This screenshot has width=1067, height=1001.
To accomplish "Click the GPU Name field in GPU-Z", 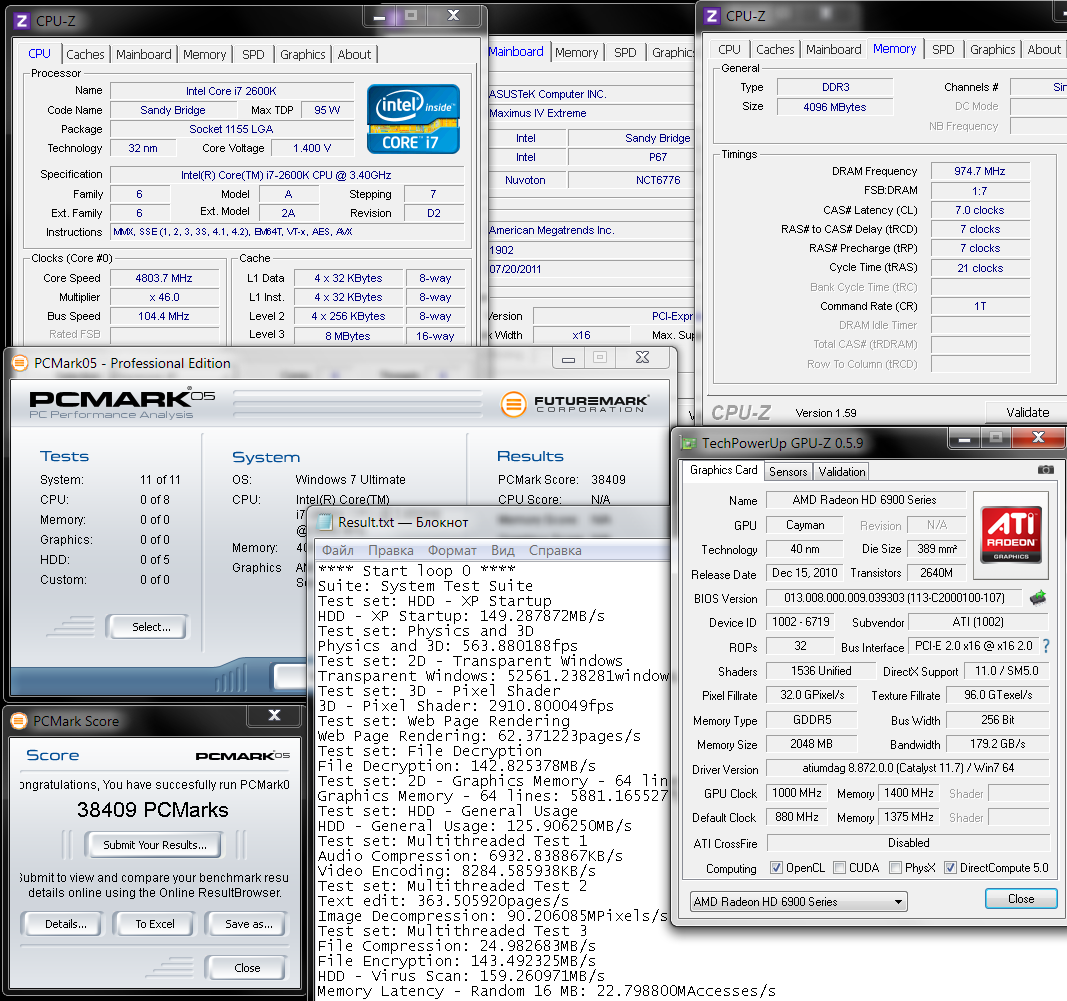I will pos(865,500).
